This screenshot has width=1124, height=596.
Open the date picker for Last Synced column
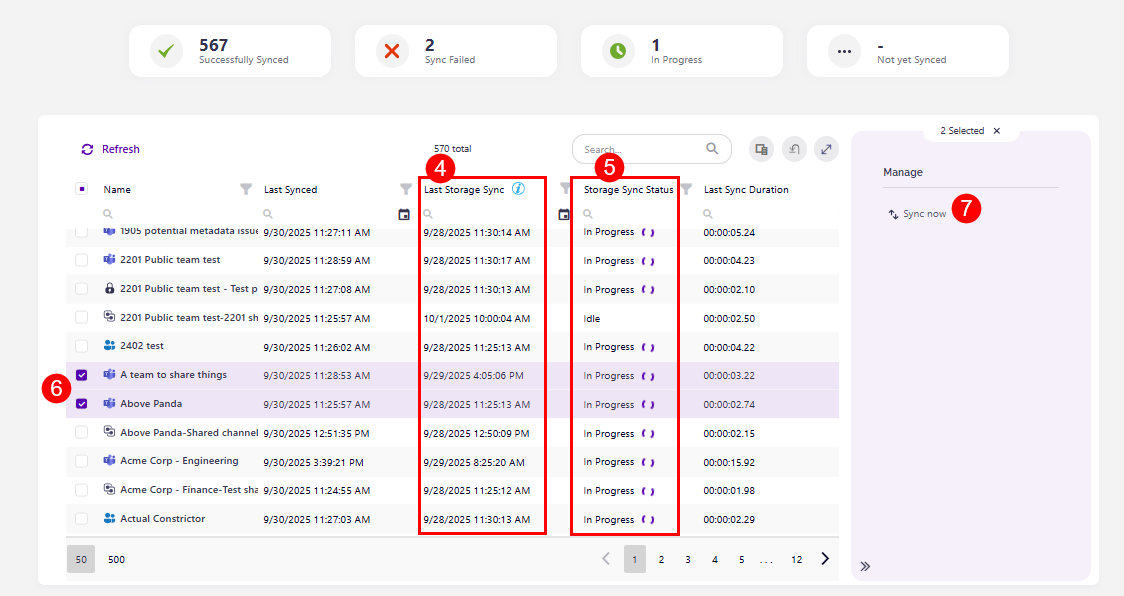pos(404,212)
